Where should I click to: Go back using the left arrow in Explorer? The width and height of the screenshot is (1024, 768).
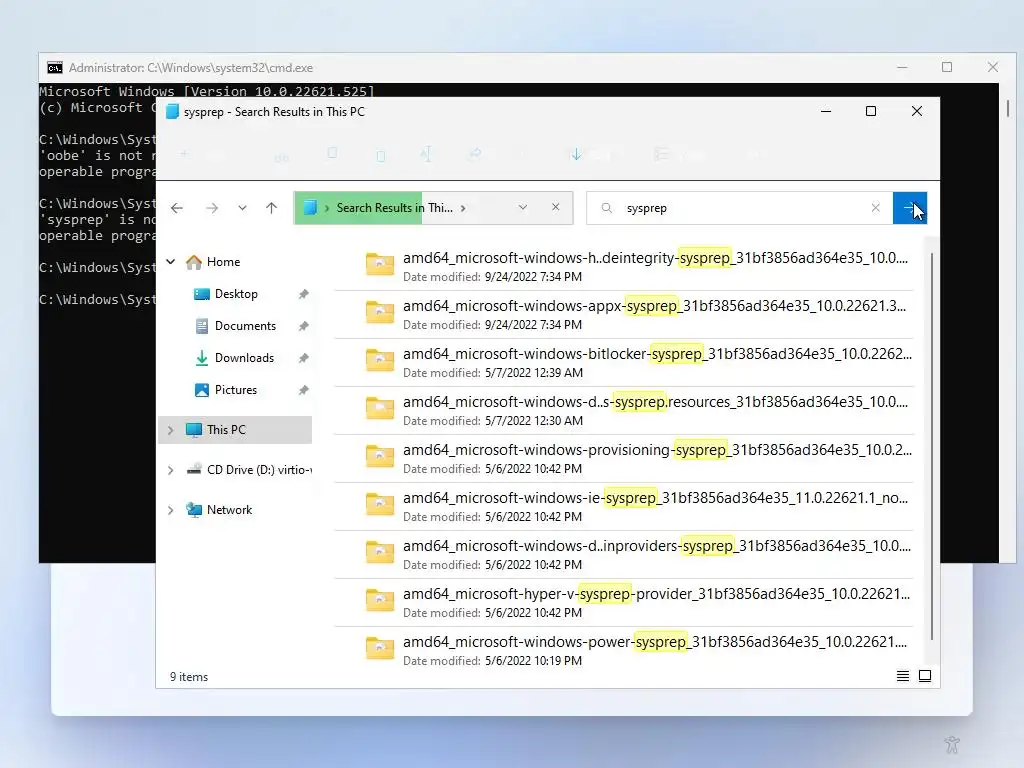point(177,208)
